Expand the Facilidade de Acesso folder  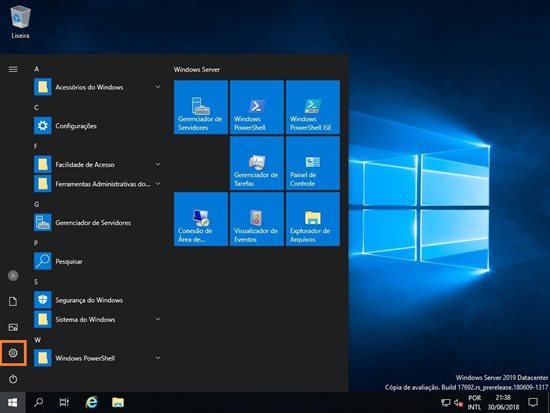(98, 165)
